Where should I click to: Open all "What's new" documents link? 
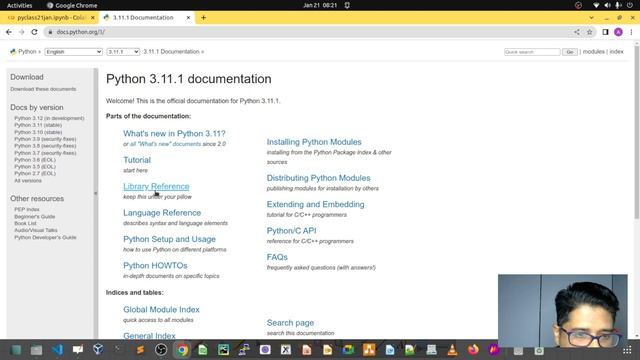(x=165, y=144)
